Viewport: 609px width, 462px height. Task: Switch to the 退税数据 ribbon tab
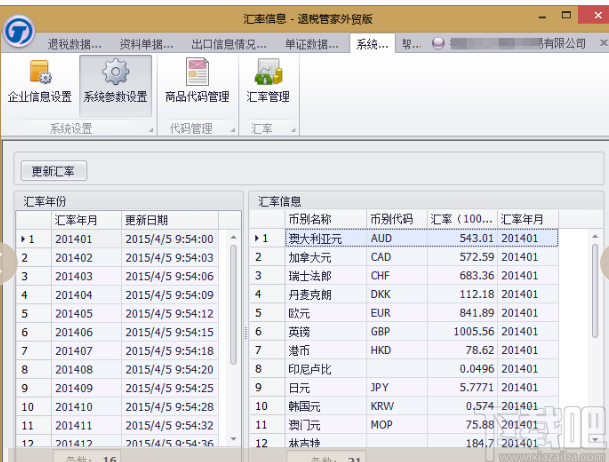[75, 44]
